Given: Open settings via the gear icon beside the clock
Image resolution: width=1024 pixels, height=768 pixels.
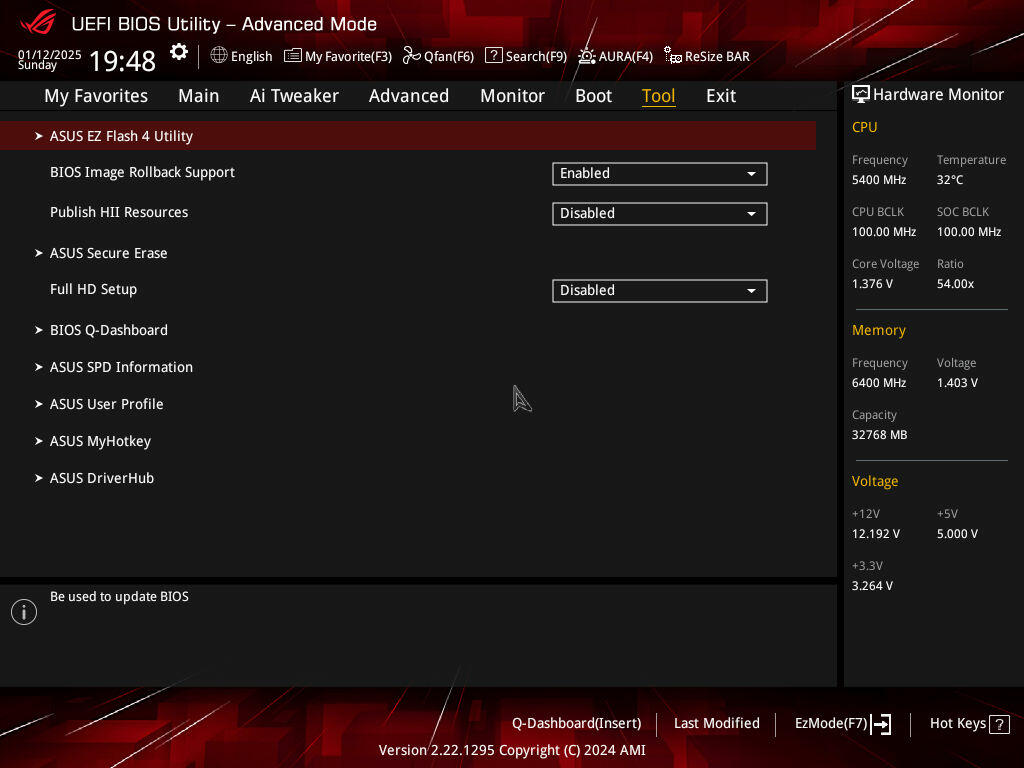Looking at the screenshot, I should click(x=179, y=52).
